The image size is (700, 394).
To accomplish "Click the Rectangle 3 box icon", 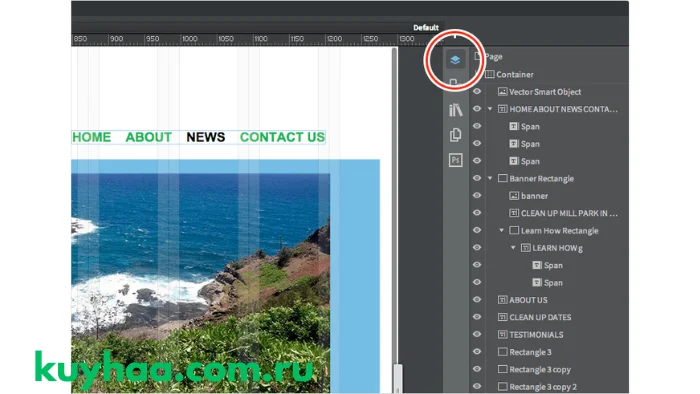I will 502,352.
